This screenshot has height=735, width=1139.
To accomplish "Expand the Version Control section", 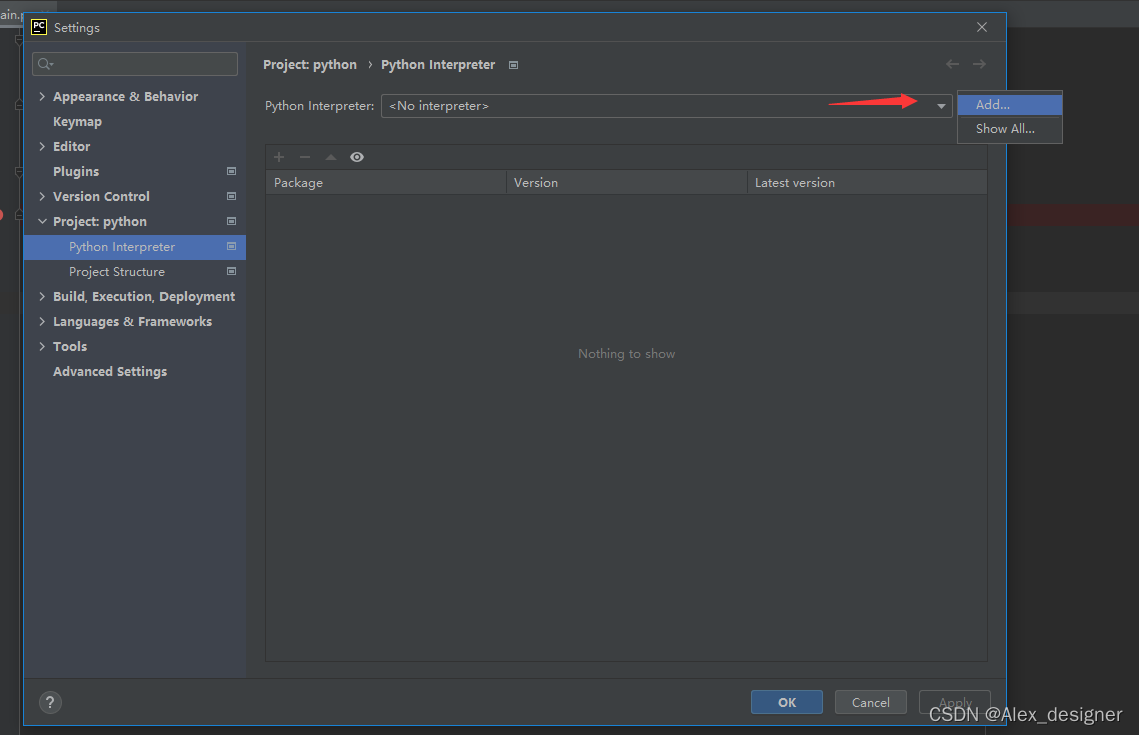I will coord(42,196).
